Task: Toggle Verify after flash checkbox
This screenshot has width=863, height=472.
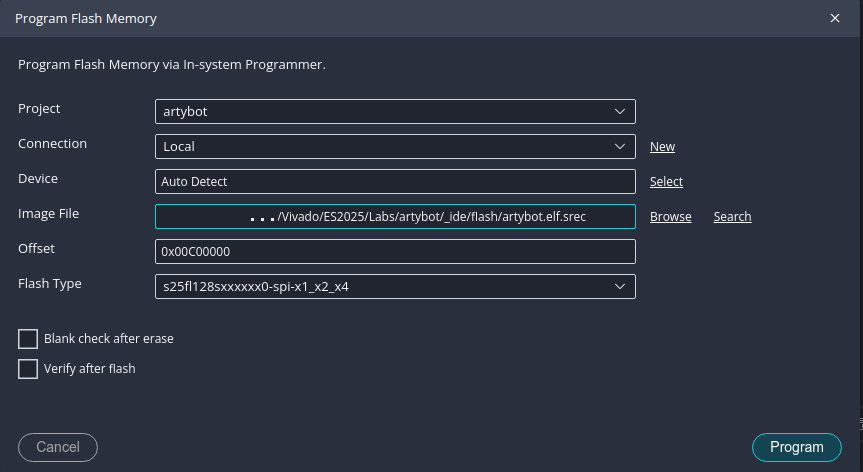Action: (x=28, y=369)
